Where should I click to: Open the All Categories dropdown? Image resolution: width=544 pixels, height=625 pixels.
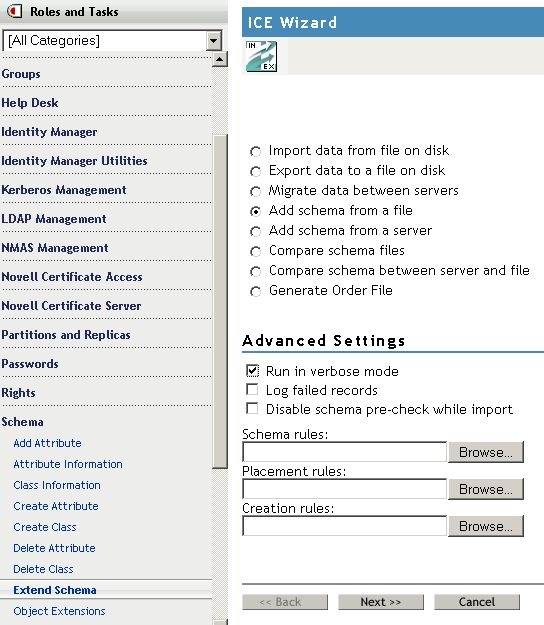pyautogui.click(x=214, y=40)
